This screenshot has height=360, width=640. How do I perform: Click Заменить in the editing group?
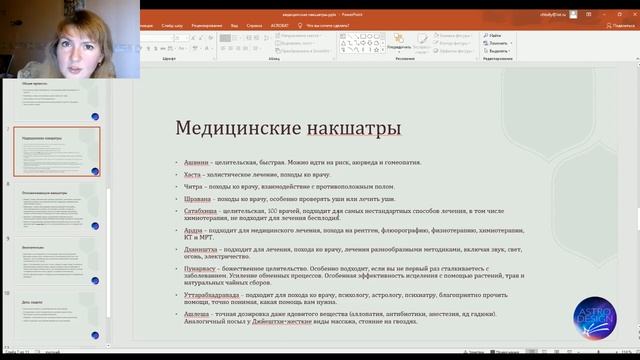(496, 43)
